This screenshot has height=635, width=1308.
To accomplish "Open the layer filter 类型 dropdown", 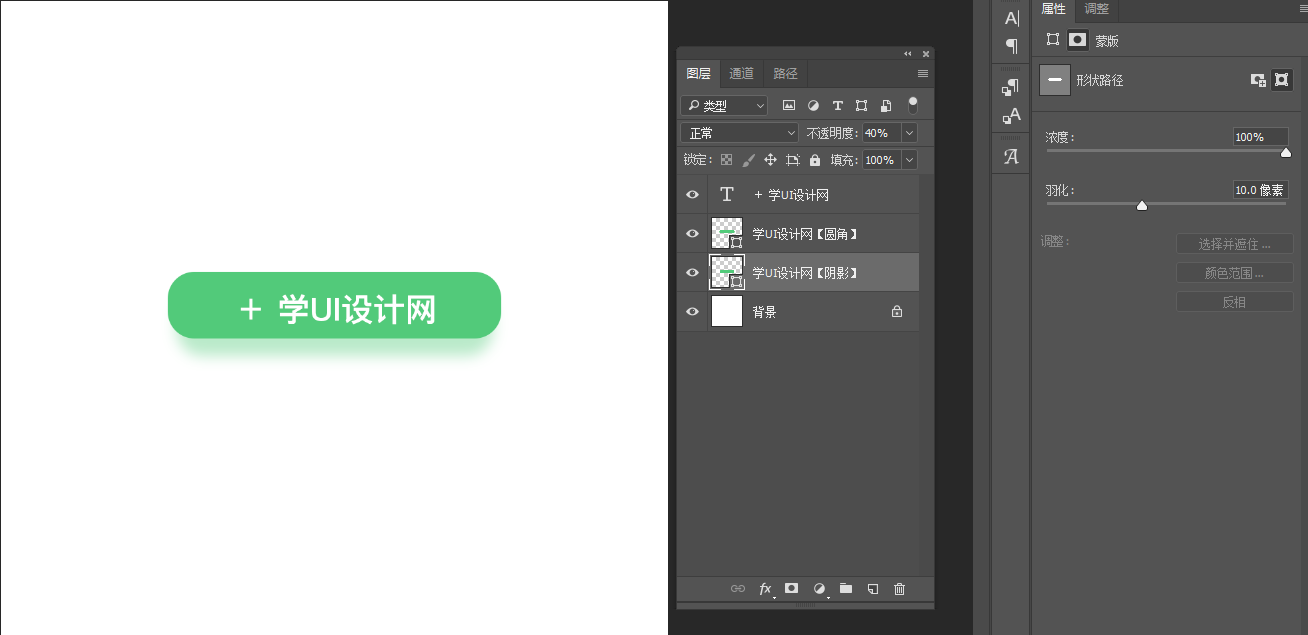I will click(724, 105).
